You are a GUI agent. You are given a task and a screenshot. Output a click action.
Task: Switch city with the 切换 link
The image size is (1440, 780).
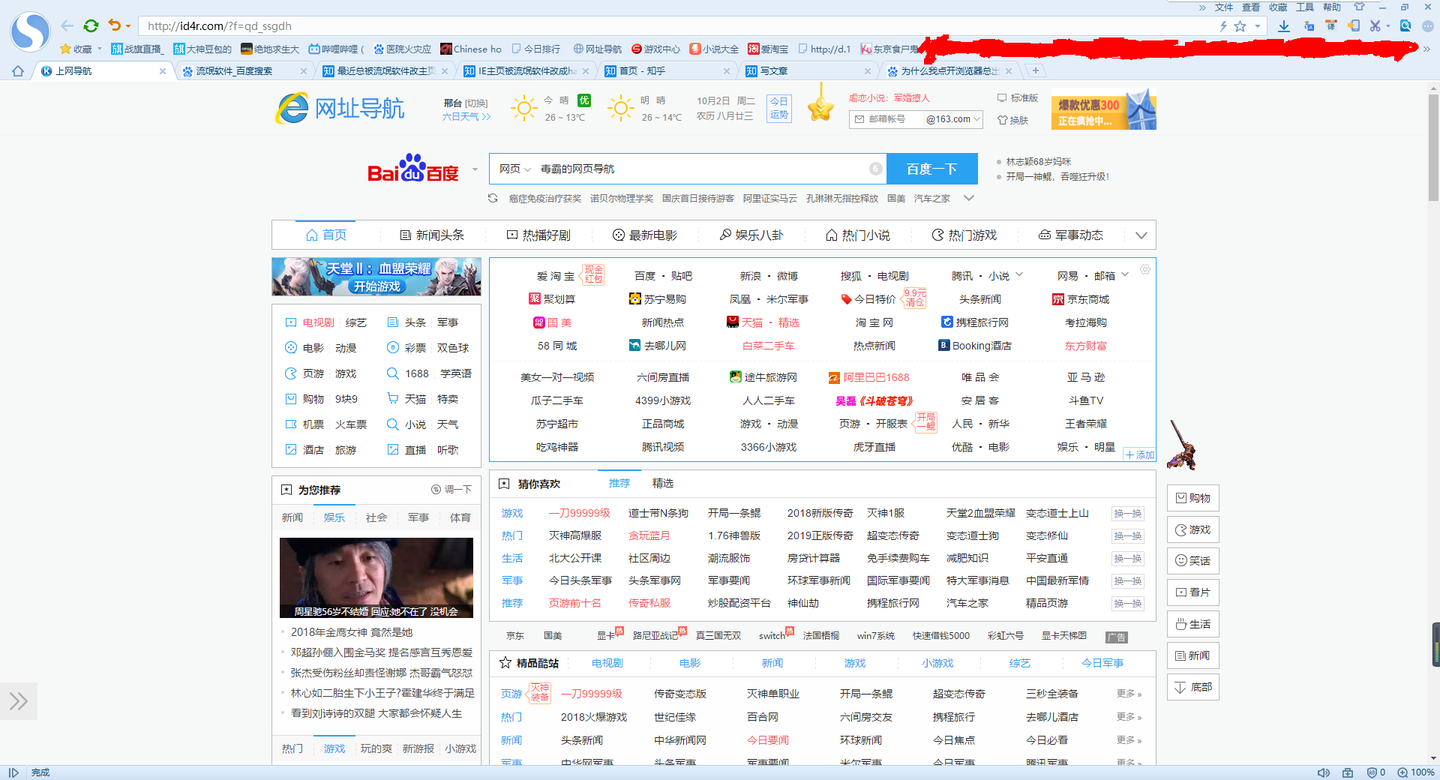pos(477,103)
